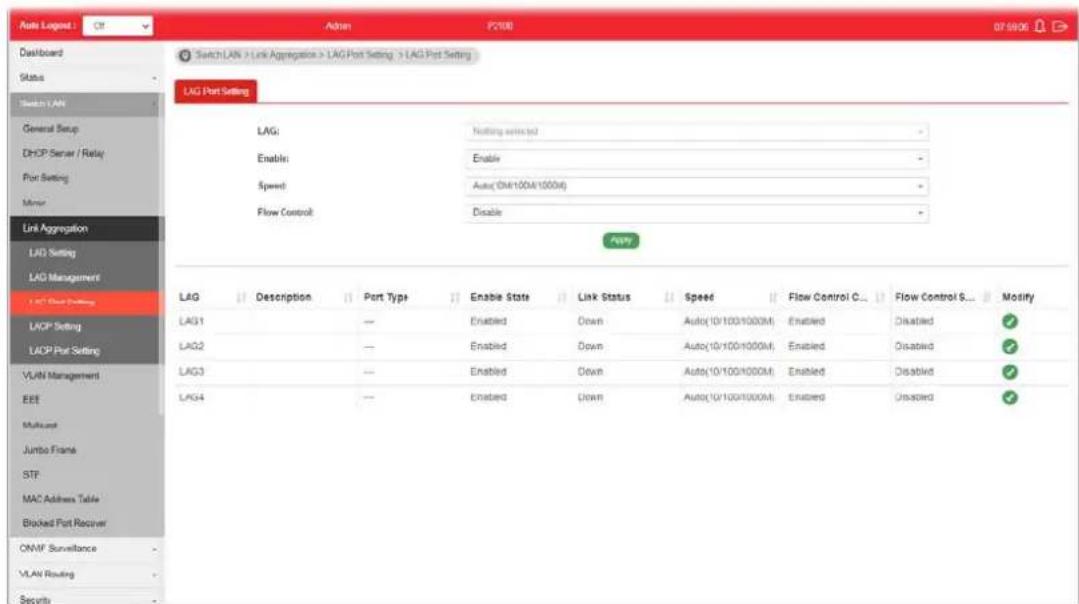Image resolution: width=1079 pixels, height=604 pixels.
Task: Click the modify icon for LAG3
Action: point(1009,372)
